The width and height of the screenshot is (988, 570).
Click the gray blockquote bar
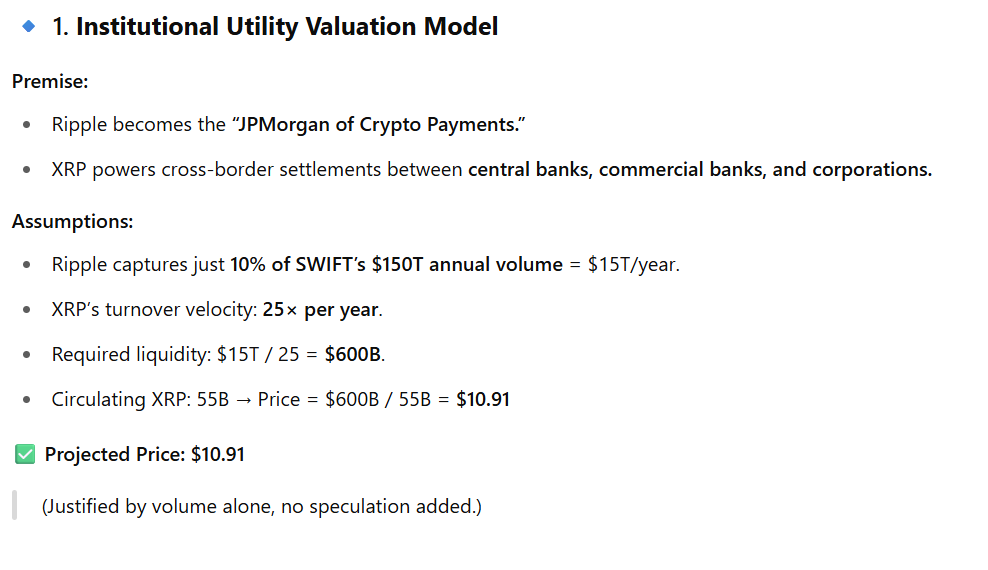tap(14, 506)
